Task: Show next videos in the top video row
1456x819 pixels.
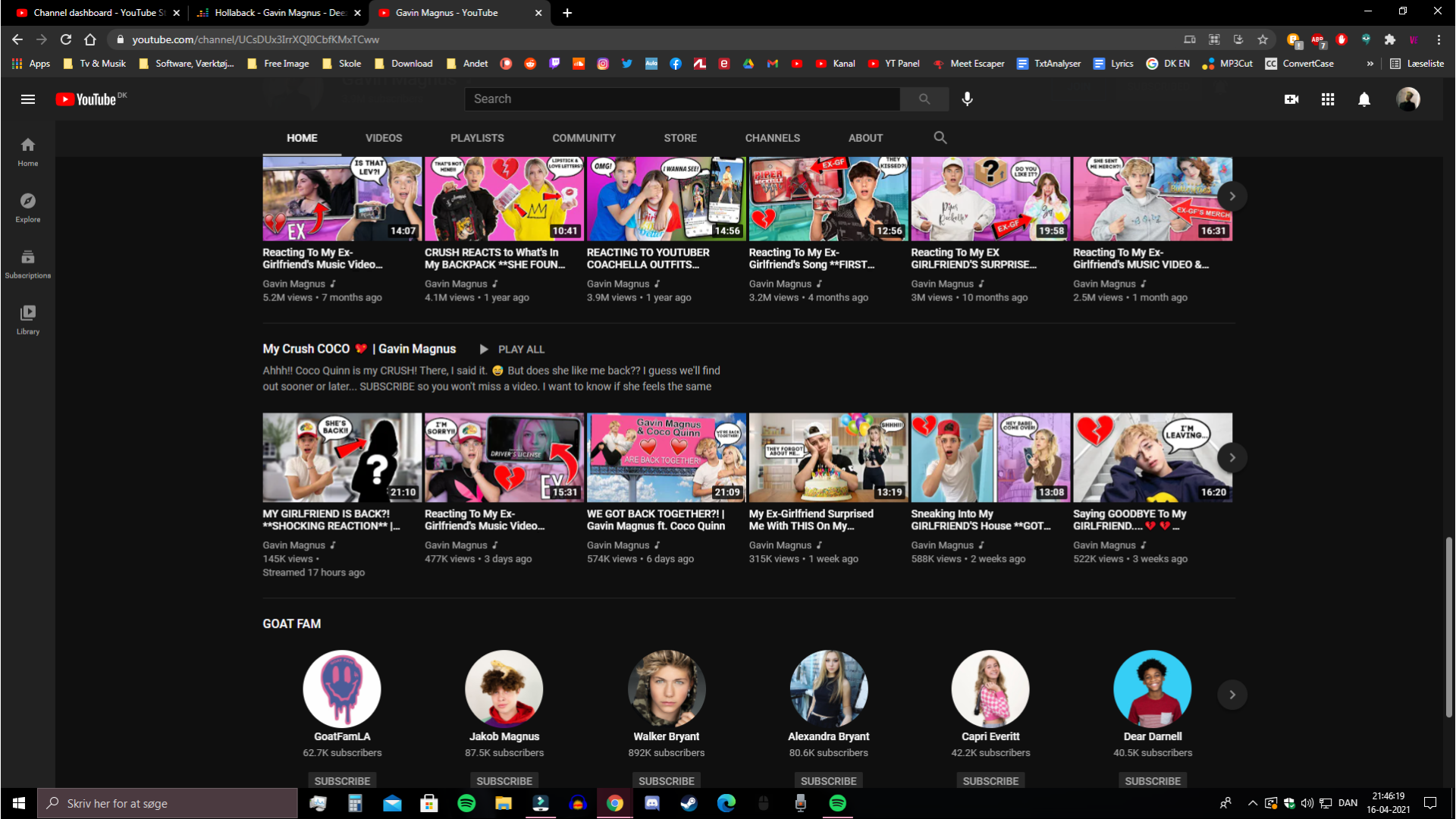Action: pos(1232,196)
